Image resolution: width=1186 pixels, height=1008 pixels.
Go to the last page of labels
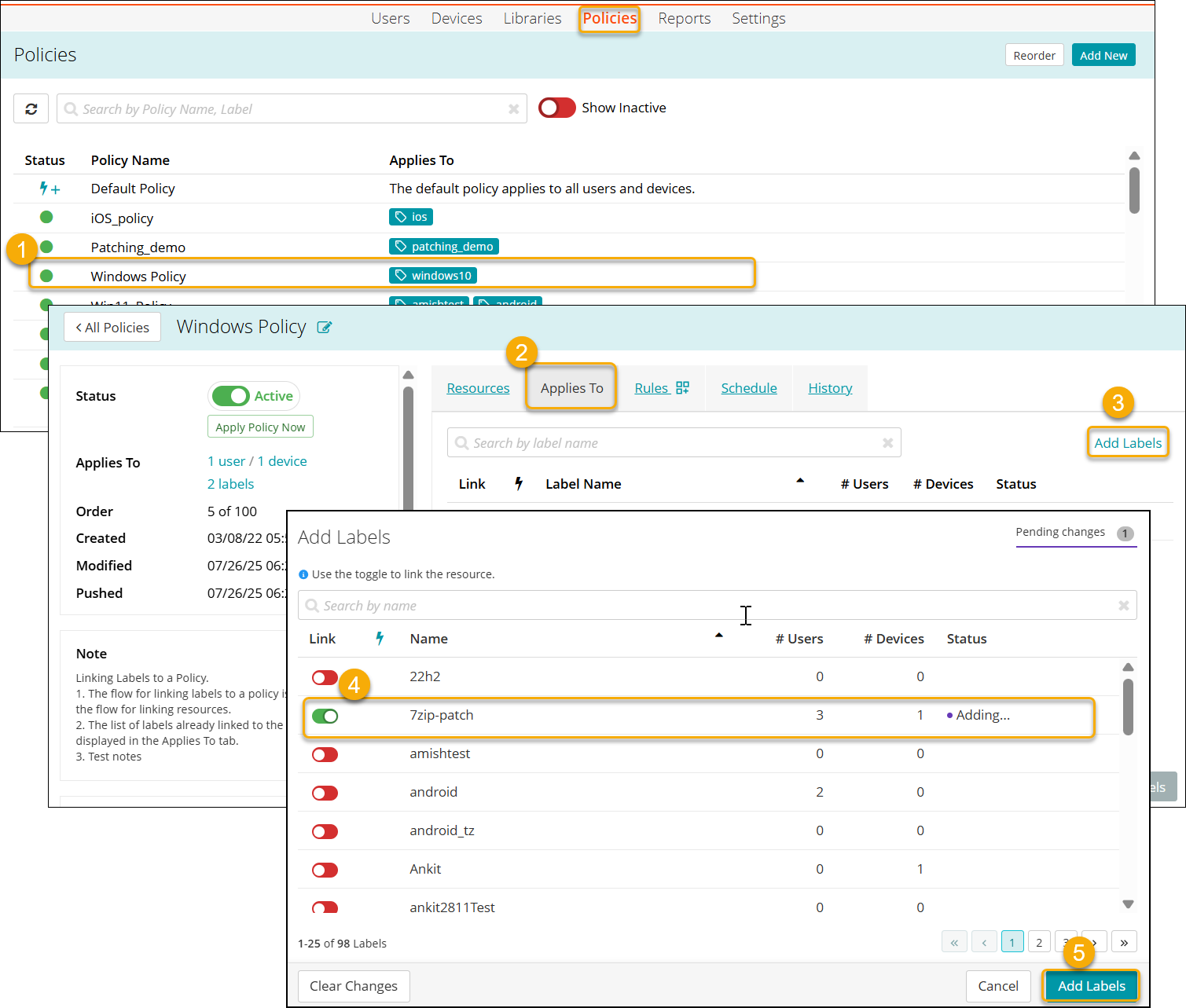(1124, 942)
